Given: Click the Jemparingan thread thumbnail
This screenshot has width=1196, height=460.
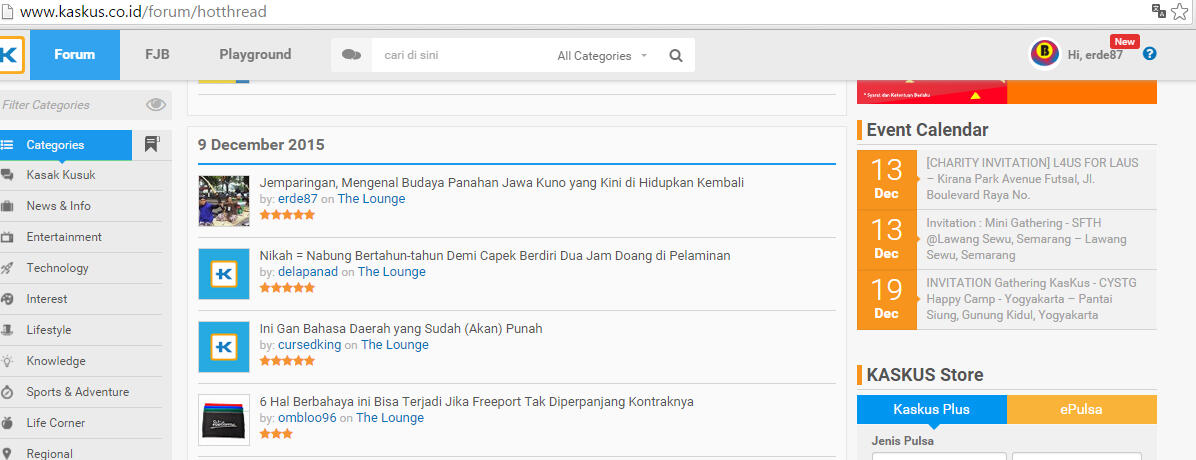Looking at the screenshot, I should (x=223, y=201).
